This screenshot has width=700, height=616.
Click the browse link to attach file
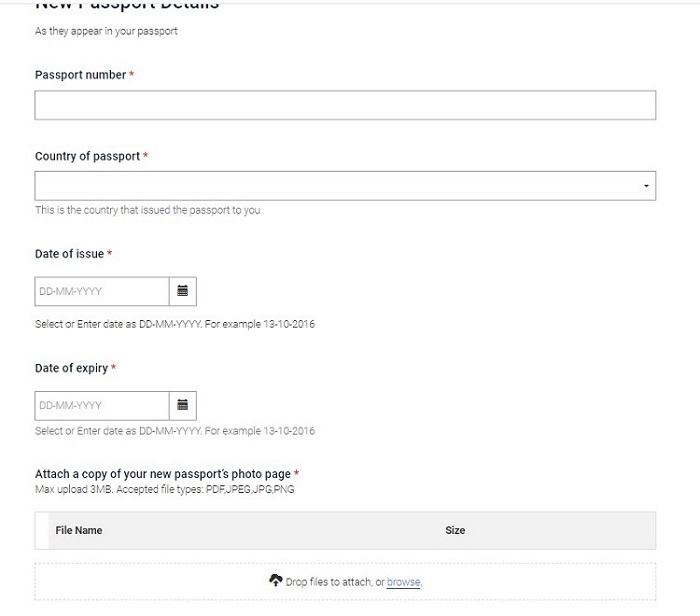point(403,582)
